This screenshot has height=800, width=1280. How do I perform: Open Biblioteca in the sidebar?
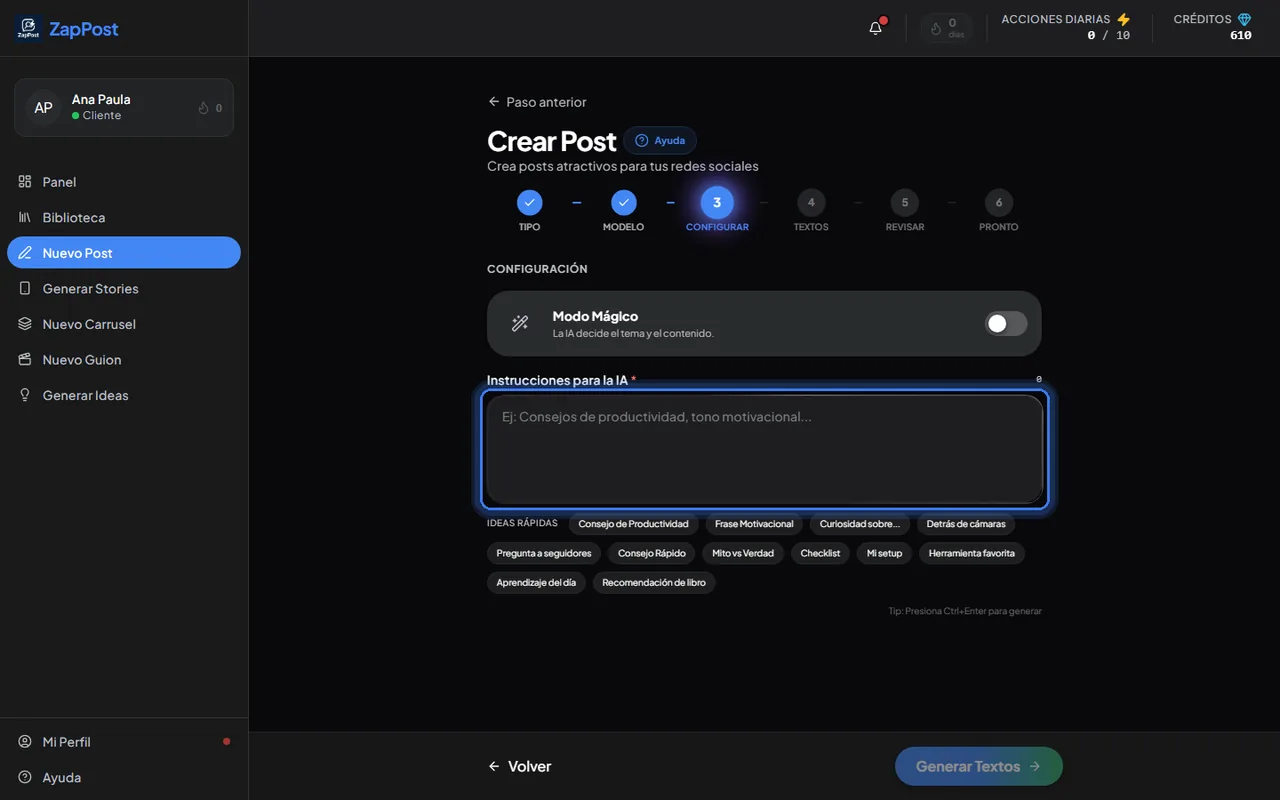(x=124, y=217)
